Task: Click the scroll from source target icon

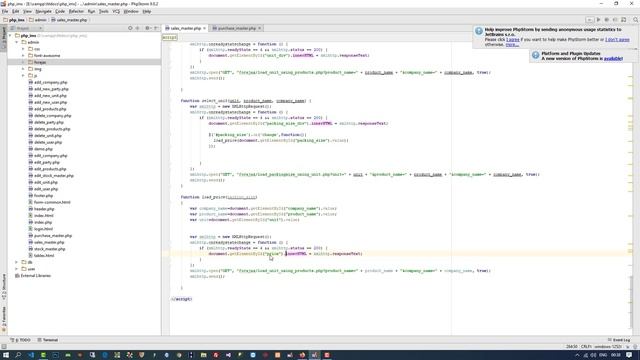Action: tap(130, 28)
